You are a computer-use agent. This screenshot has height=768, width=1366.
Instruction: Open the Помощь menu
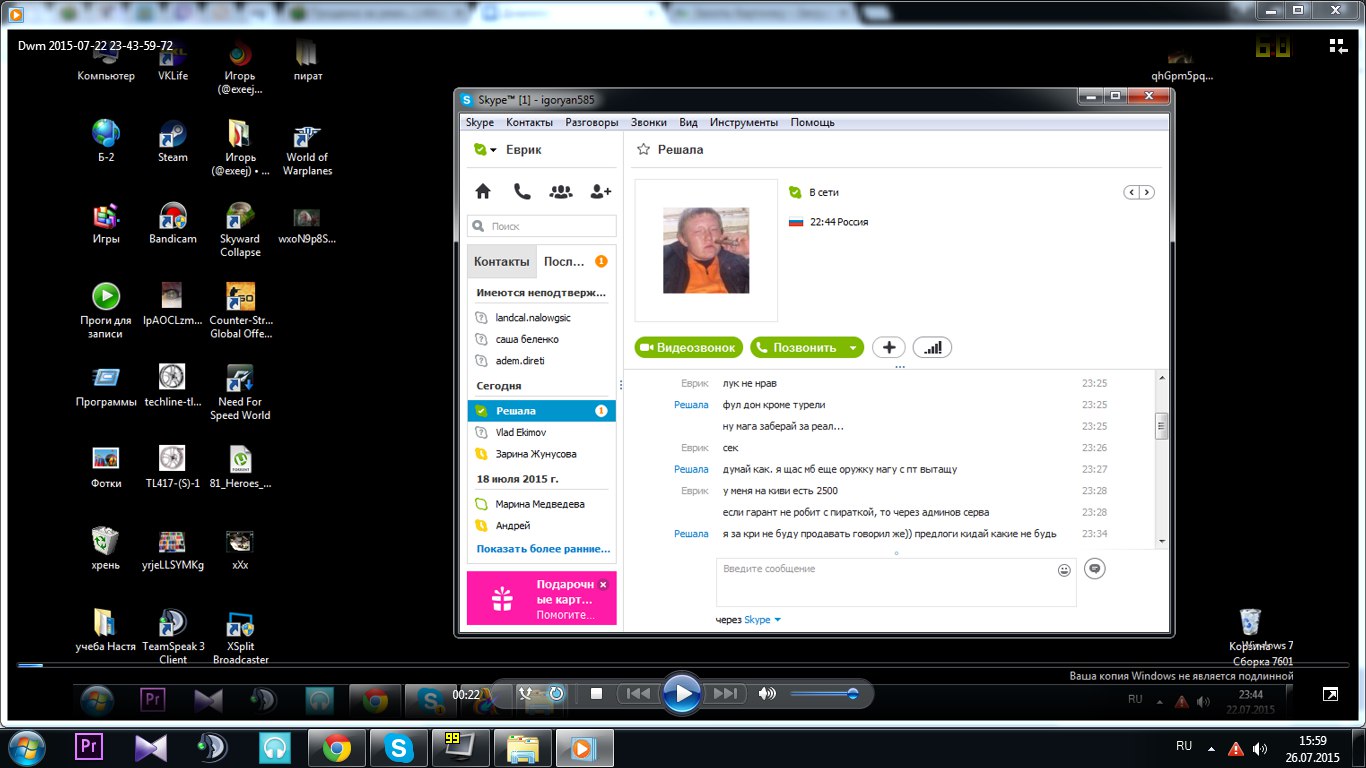812,122
